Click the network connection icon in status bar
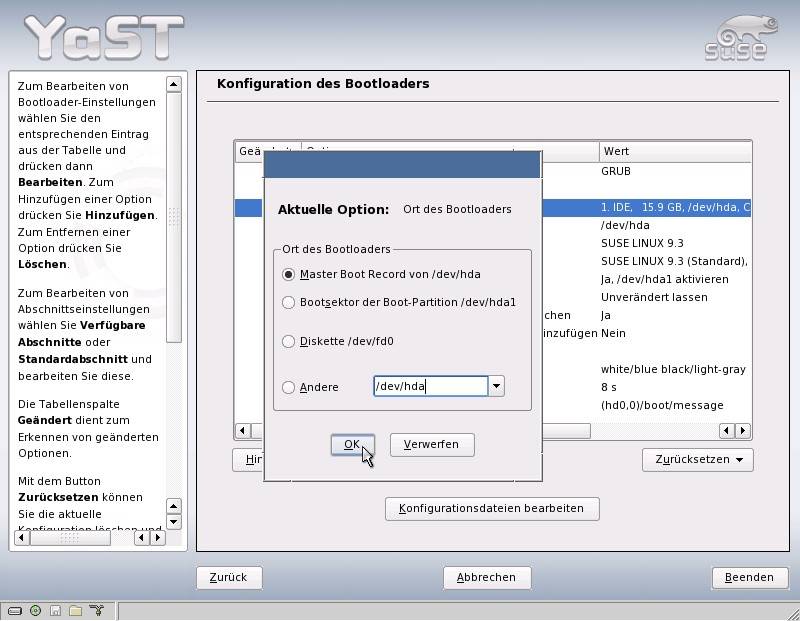This screenshot has height=621, width=800. coord(97,610)
